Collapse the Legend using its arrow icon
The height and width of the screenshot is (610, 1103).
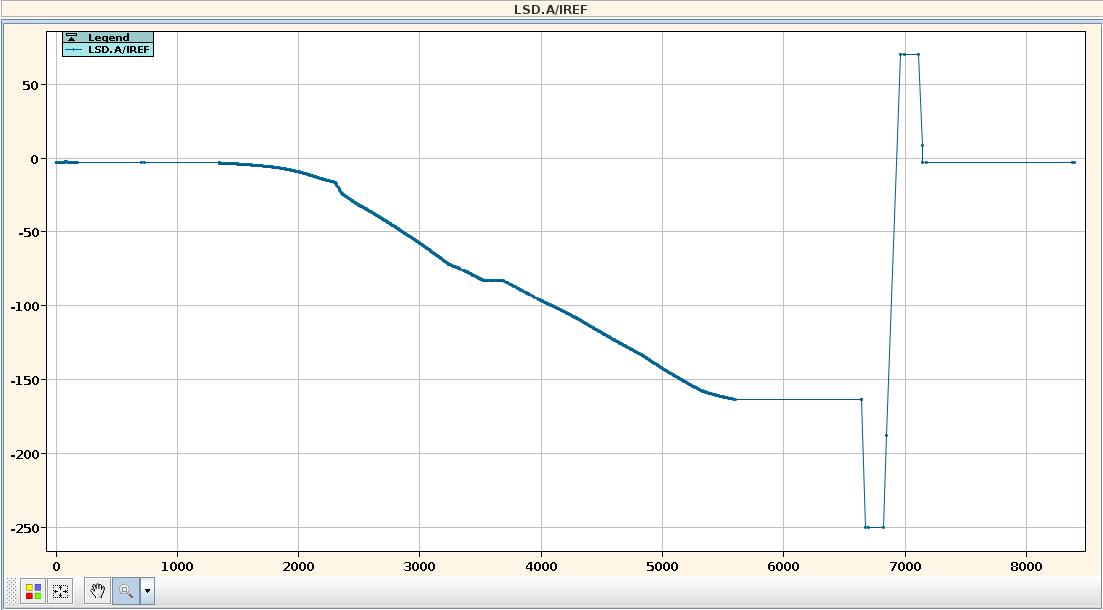click(71, 38)
